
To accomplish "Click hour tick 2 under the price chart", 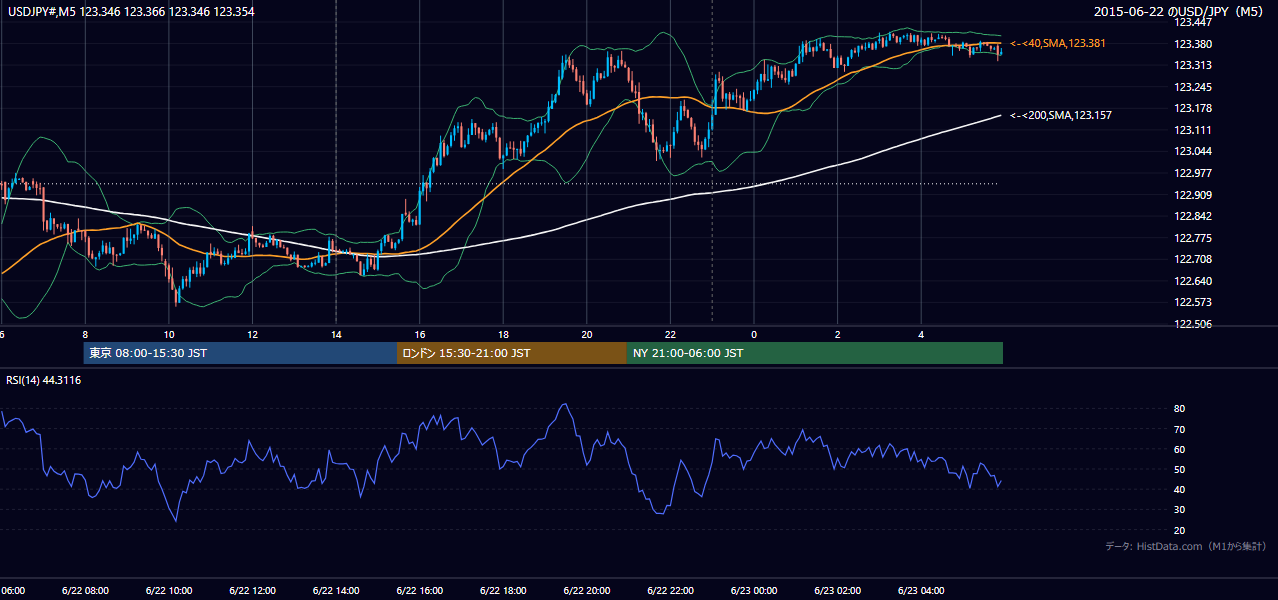I will pos(838,335).
